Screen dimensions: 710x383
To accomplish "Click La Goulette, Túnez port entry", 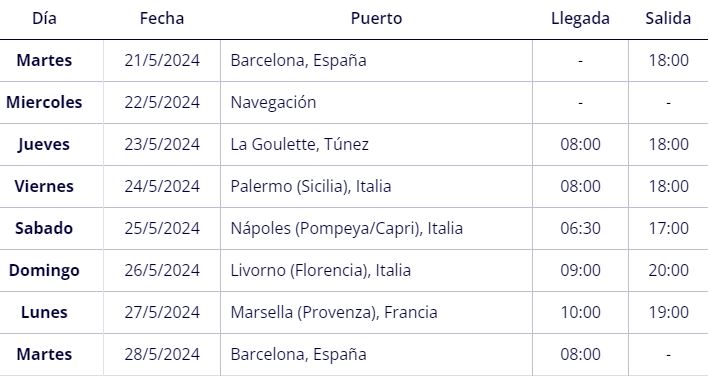I will tap(299, 144).
